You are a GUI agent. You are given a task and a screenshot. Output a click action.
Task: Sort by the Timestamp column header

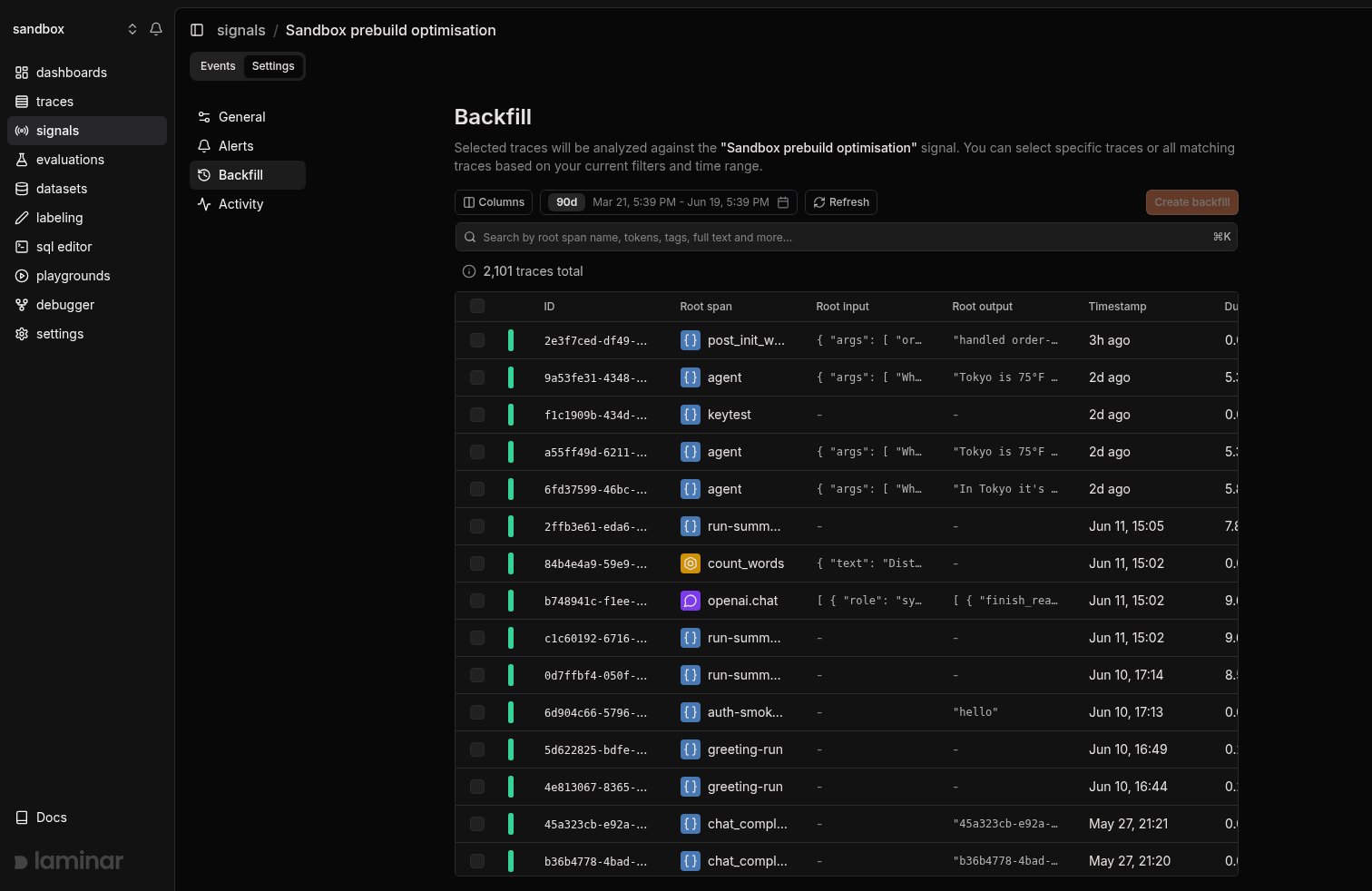click(1118, 307)
